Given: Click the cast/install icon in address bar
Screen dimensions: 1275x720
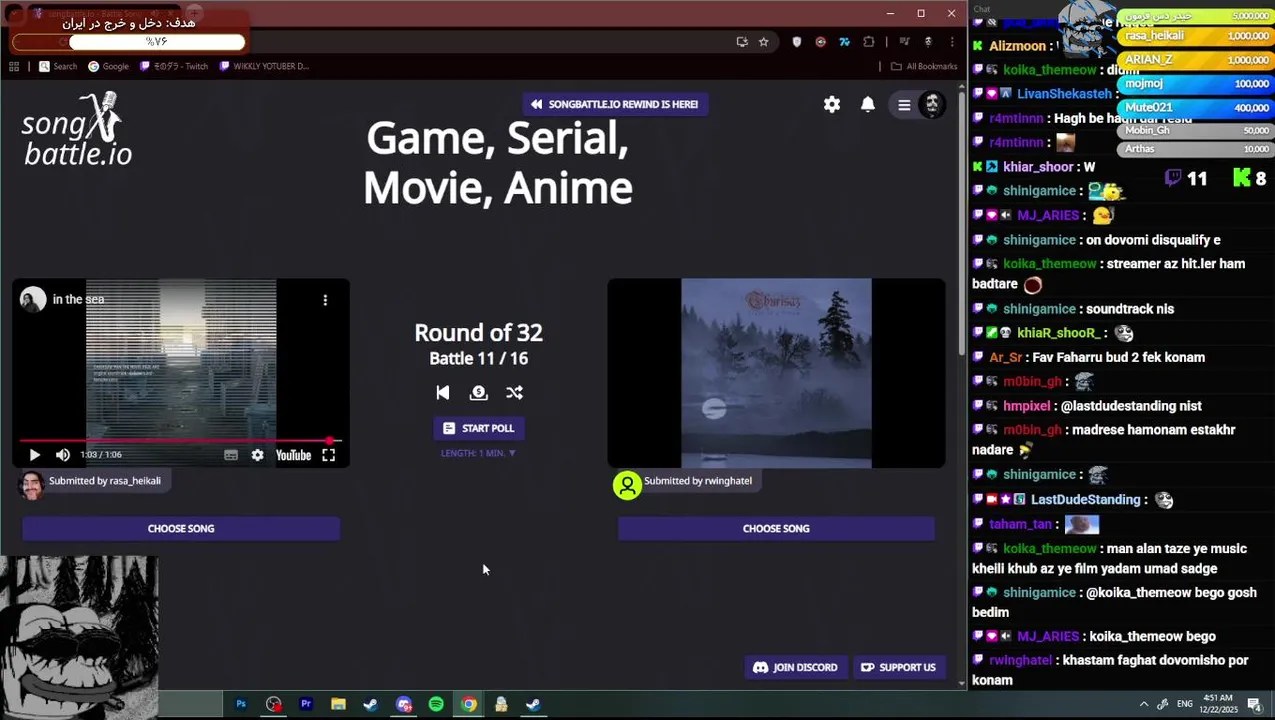Looking at the screenshot, I should point(741,42).
